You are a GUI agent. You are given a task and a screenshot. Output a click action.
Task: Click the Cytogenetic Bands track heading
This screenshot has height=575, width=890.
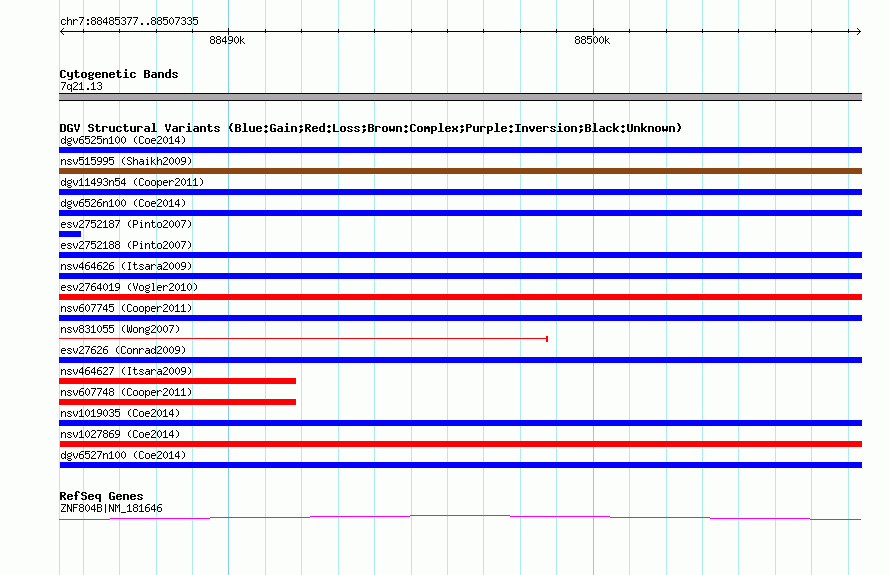[119, 74]
